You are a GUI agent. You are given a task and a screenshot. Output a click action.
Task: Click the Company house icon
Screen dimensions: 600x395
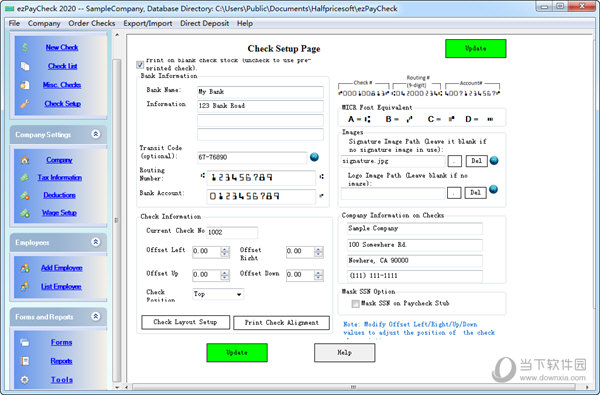point(25,160)
